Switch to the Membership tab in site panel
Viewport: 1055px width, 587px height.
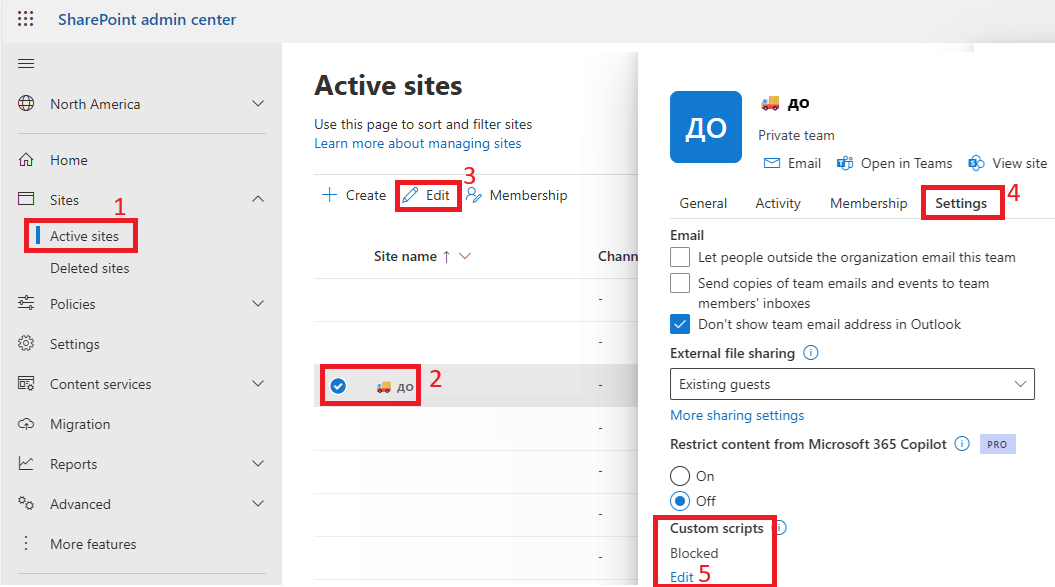(x=869, y=203)
